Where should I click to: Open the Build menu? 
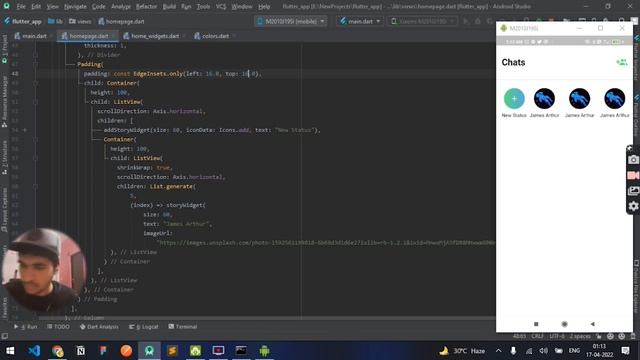169,7
